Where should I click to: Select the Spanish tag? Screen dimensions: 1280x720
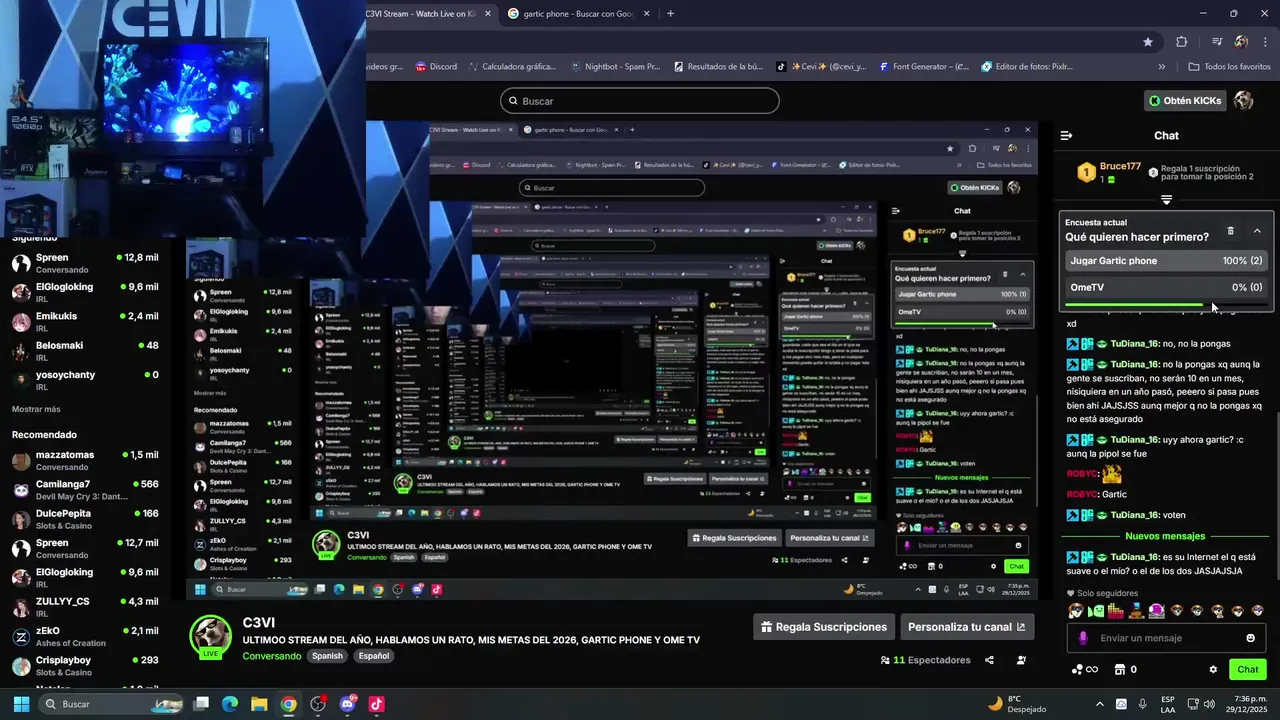tap(326, 656)
